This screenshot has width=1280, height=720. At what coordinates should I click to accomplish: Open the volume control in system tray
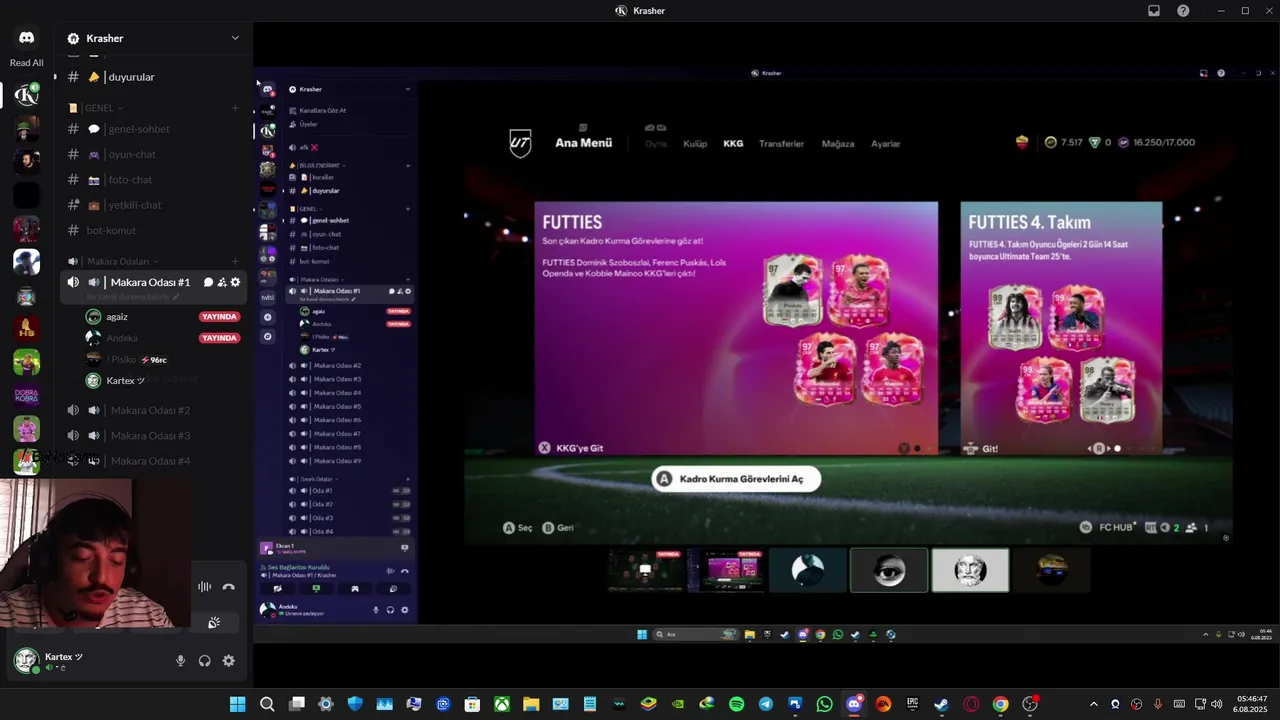pos(1216,704)
